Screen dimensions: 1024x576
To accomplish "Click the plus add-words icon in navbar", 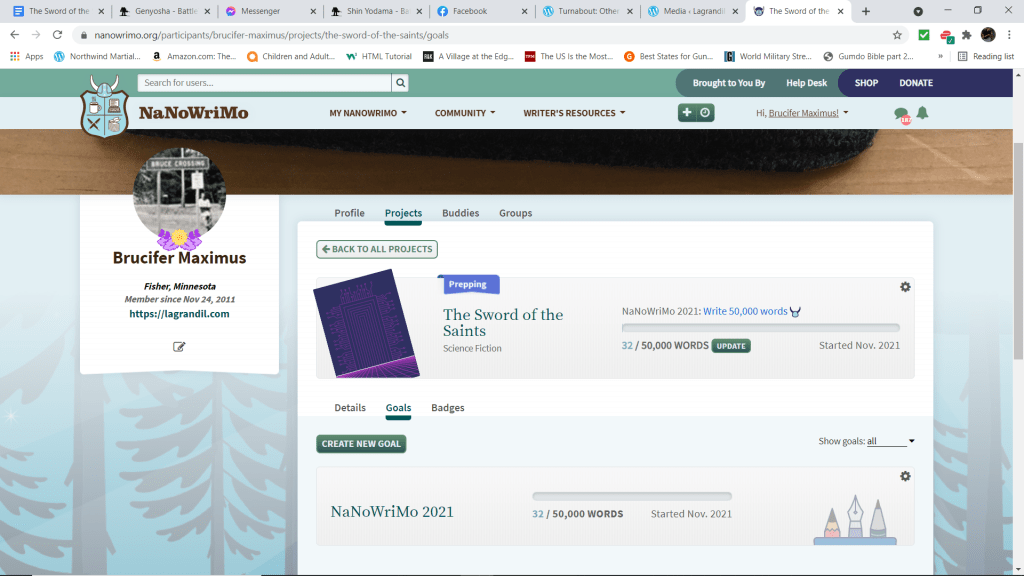I will tap(687, 113).
